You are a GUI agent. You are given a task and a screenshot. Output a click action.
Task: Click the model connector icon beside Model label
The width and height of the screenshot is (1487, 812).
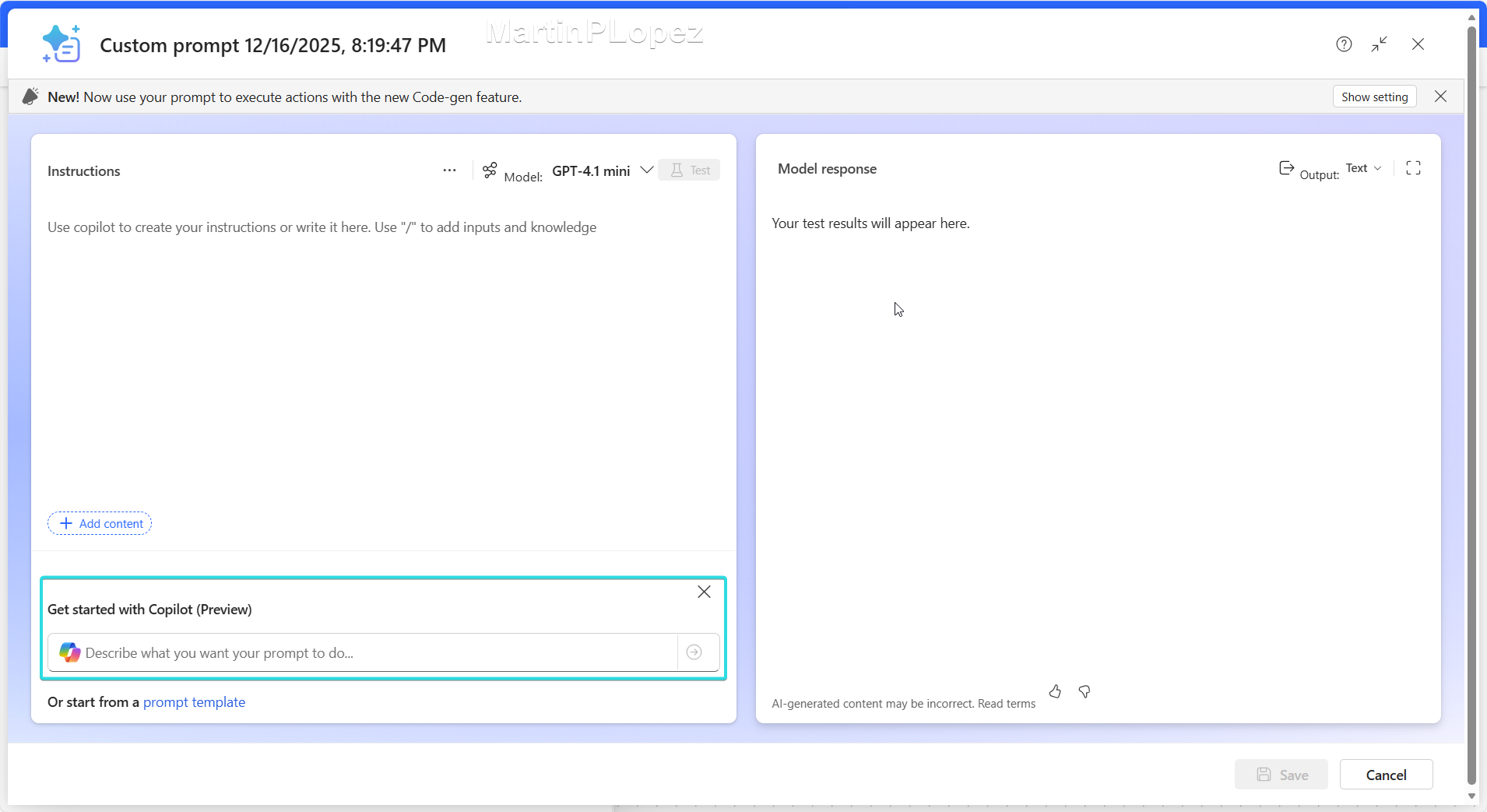point(490,170)
